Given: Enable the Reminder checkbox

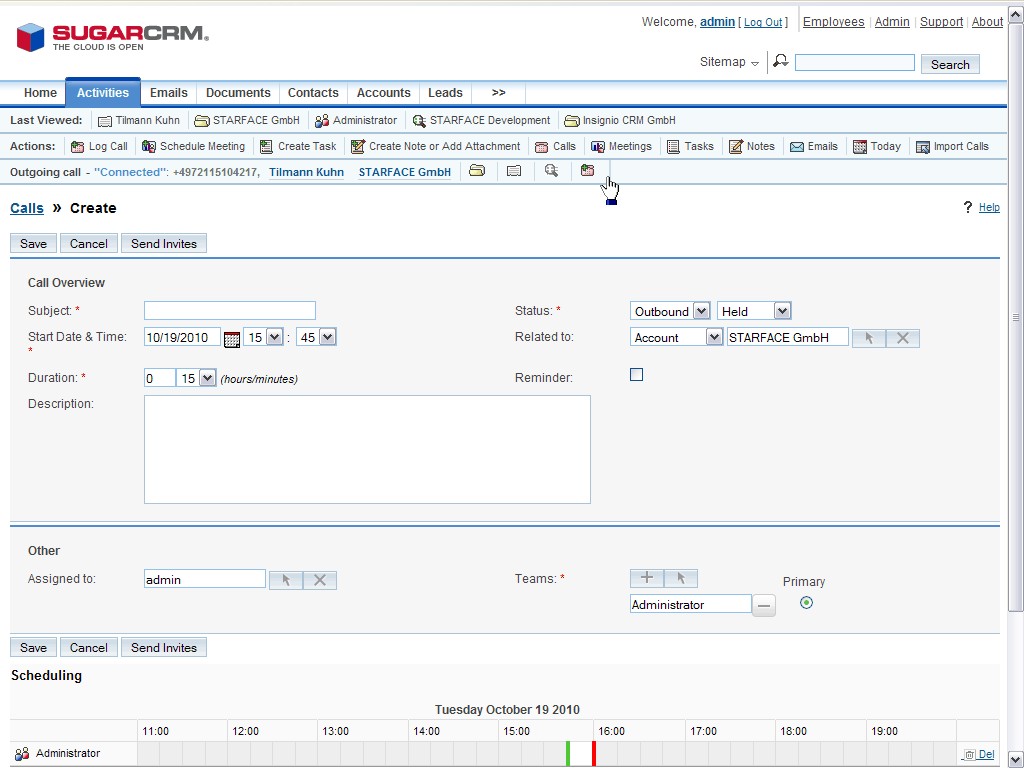Looking at the screenshot, I should (636, 375).
